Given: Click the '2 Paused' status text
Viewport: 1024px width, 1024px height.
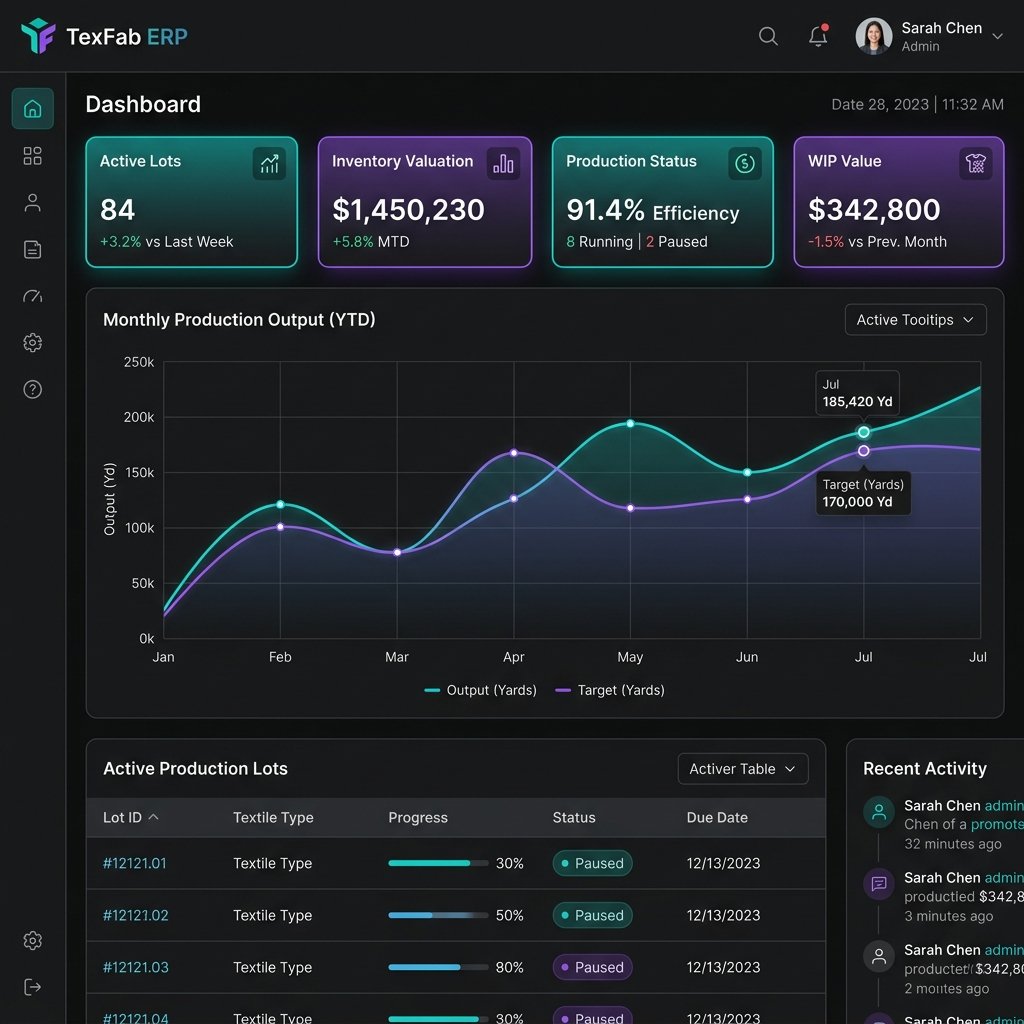Looking at the screenshot, I should point(677,242).
